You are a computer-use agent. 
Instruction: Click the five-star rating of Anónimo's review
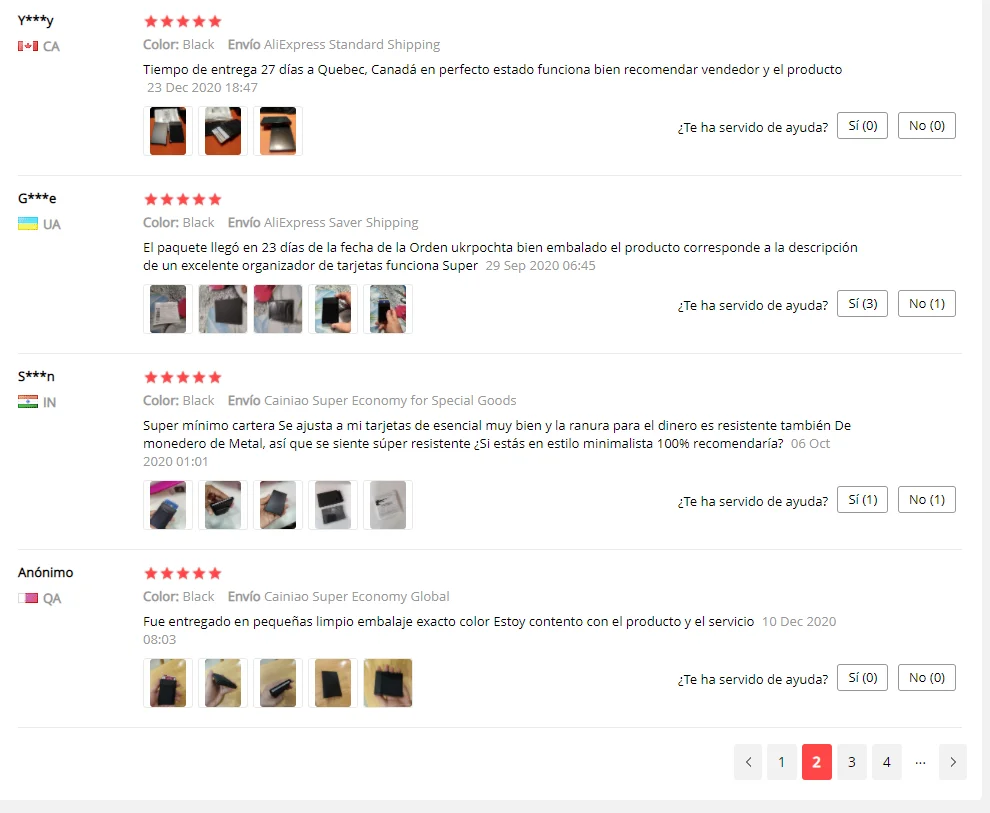(182, 573)
